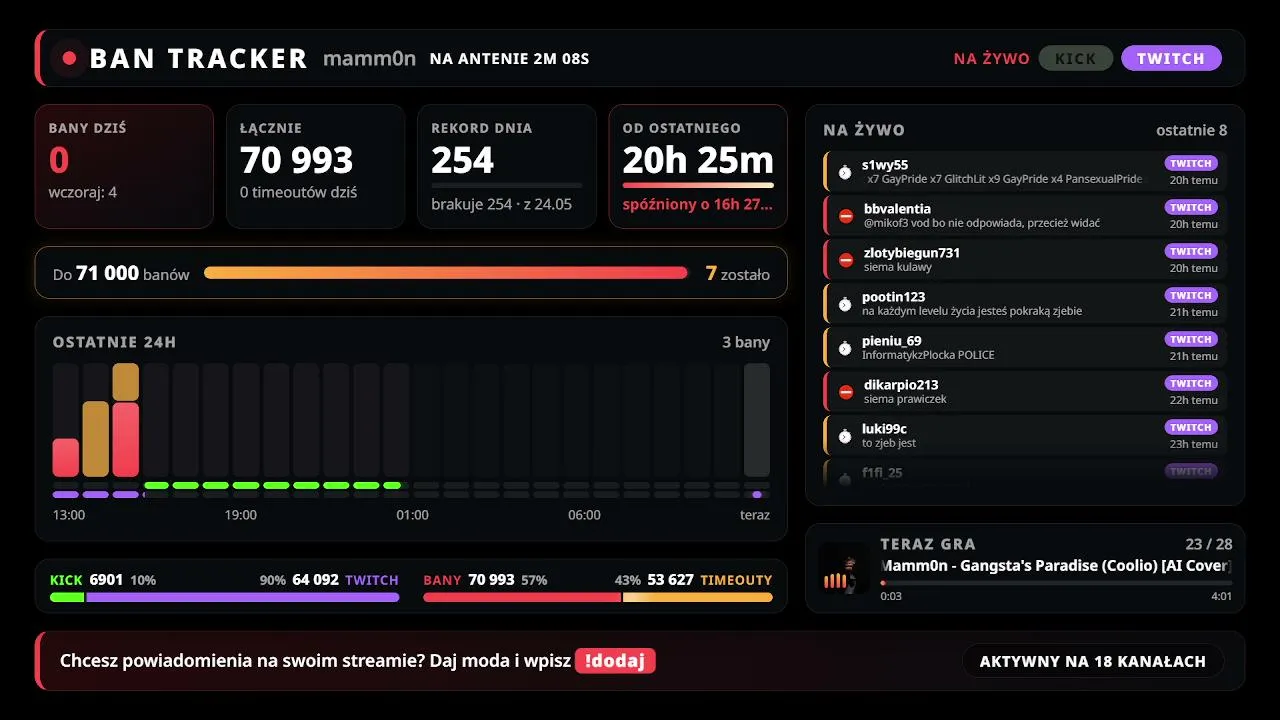Click username luki99c in live list
This screenshot has height=720, width=1280.
tap(884, 429)
